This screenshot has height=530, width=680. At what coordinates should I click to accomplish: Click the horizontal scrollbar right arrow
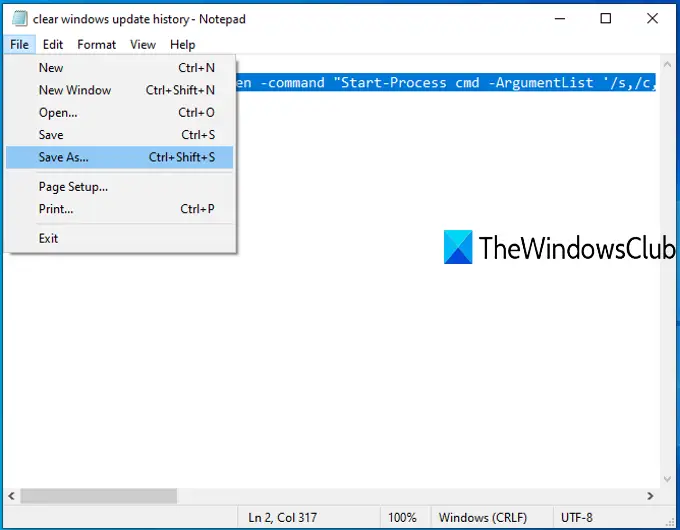(650, 496)
